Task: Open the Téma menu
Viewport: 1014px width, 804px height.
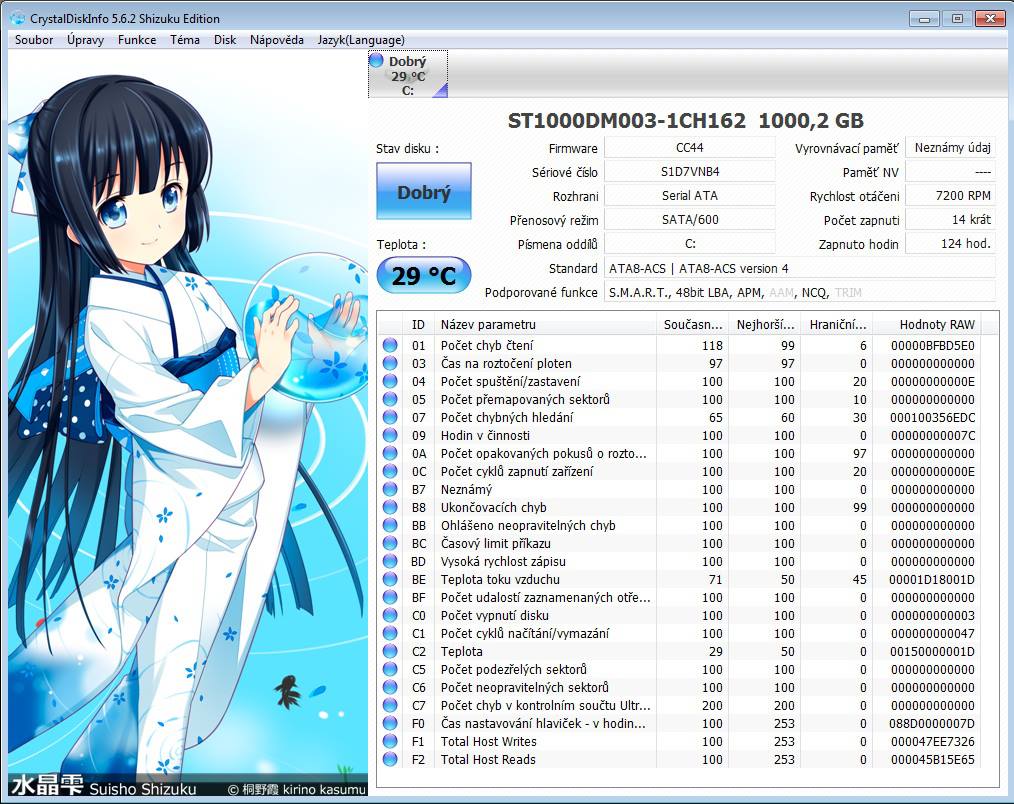Action: click(185, 40)
